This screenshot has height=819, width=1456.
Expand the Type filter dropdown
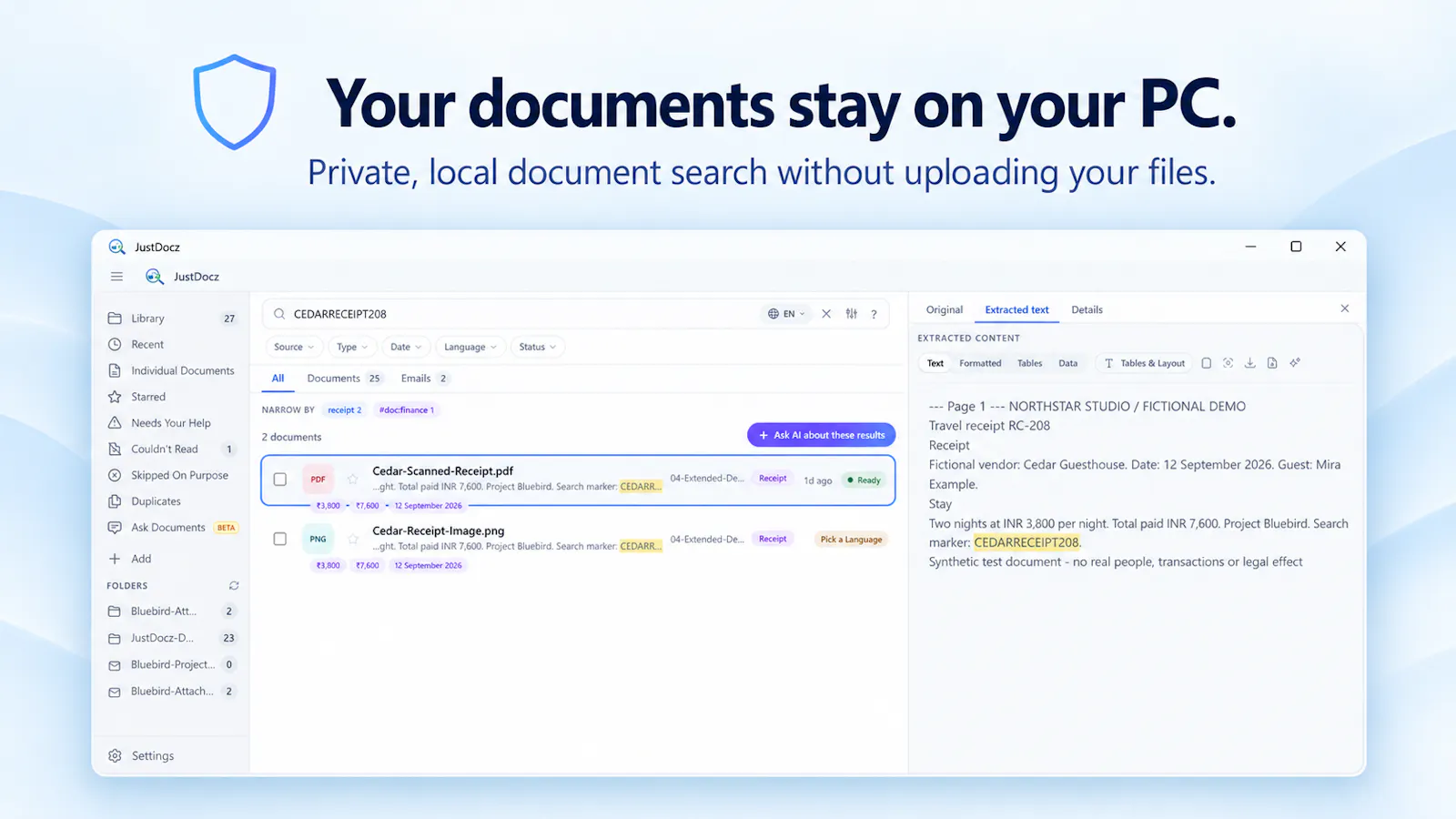(352, 347)
